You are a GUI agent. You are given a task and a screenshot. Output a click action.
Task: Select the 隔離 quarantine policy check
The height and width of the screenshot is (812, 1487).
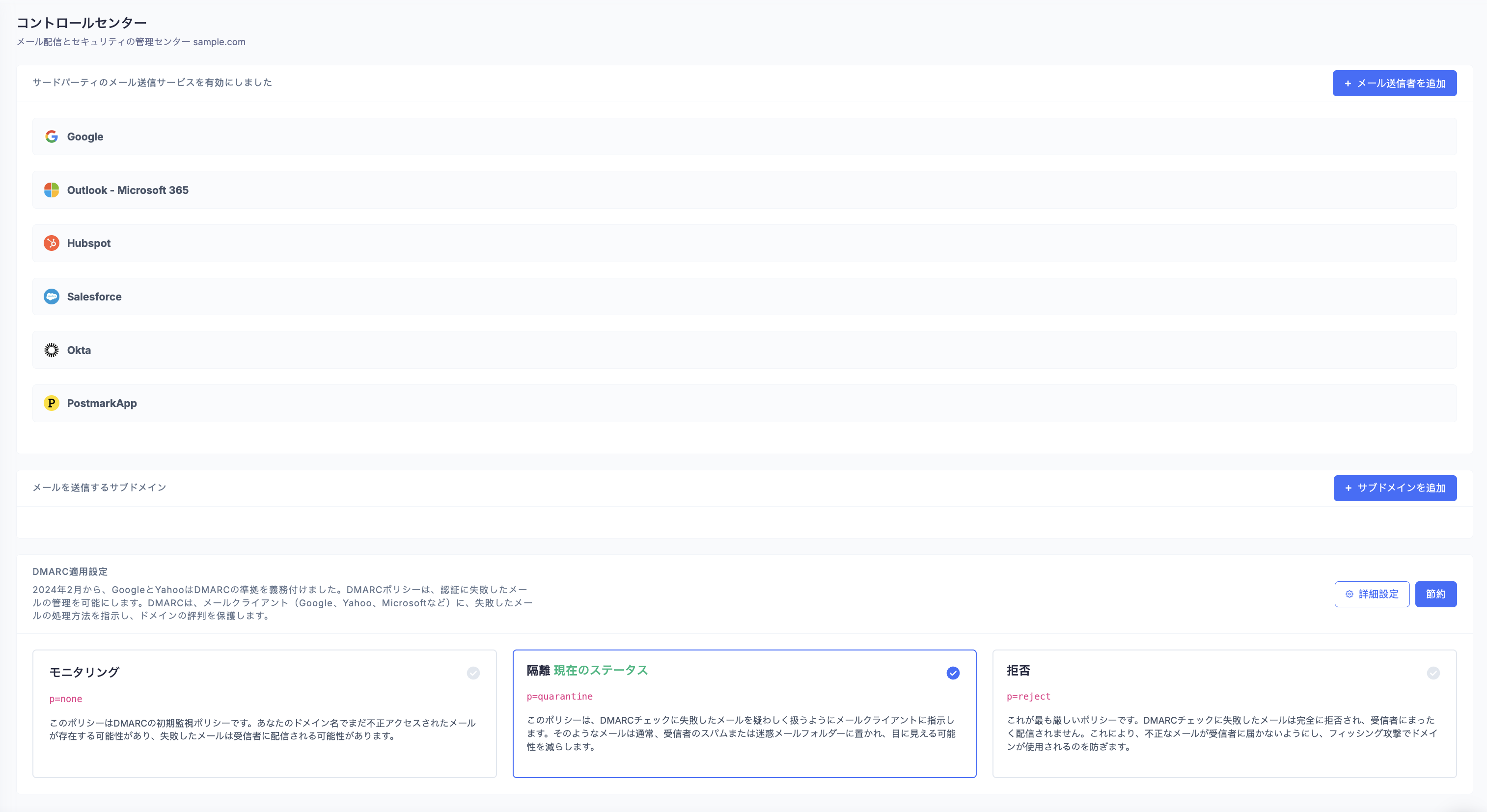pyautogui.click(x=953, y=673)
